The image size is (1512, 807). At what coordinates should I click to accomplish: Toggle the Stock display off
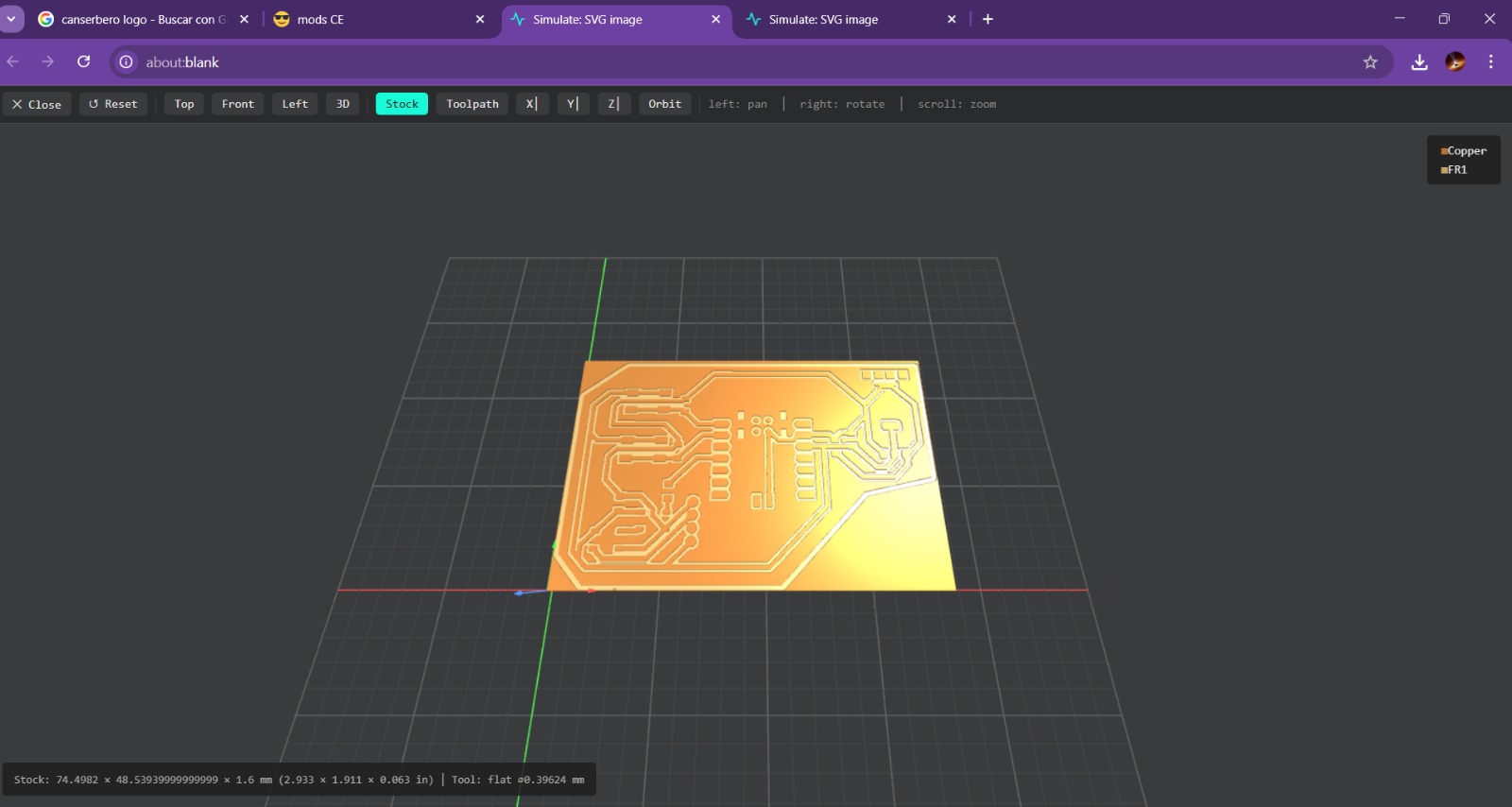tap(402, 104)
